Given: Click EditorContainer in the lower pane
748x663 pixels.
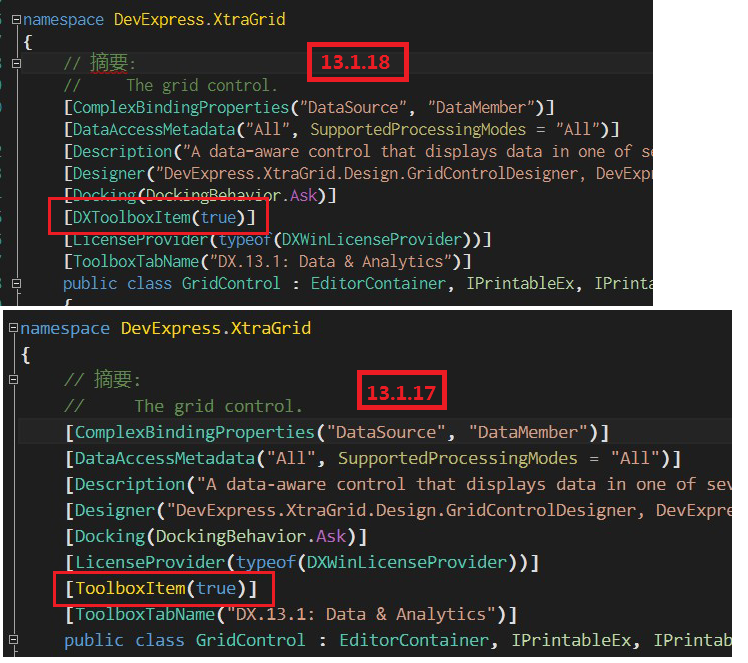Looking at the screenshot, I should [x=414, y=640].
